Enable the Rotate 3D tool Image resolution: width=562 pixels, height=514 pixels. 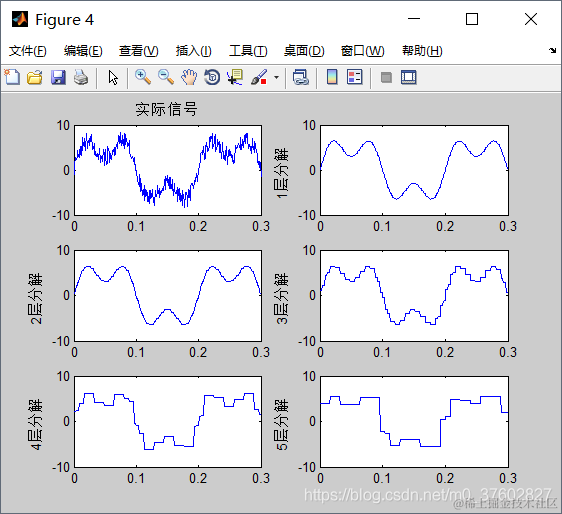point(212,77)
